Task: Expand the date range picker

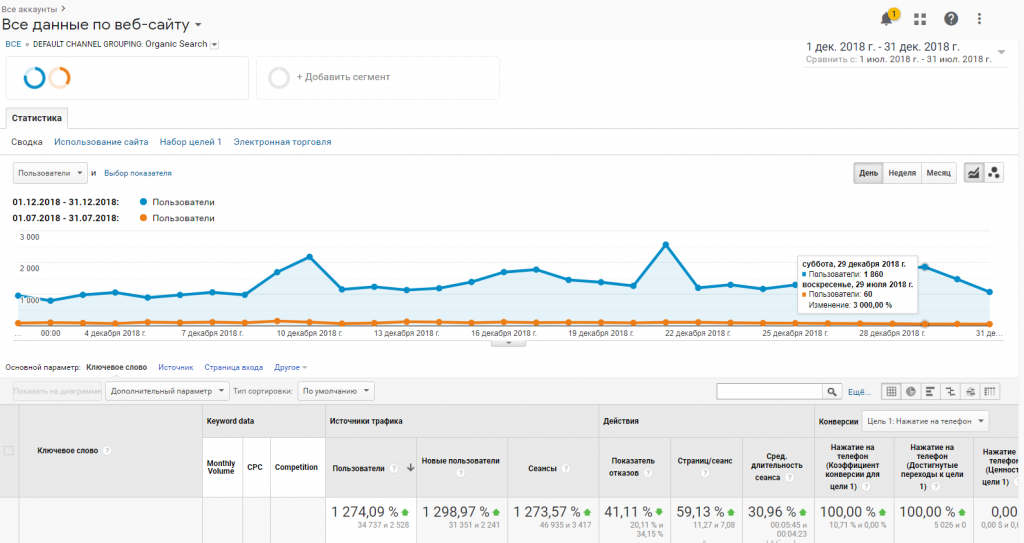Action: coord(1001,52)
